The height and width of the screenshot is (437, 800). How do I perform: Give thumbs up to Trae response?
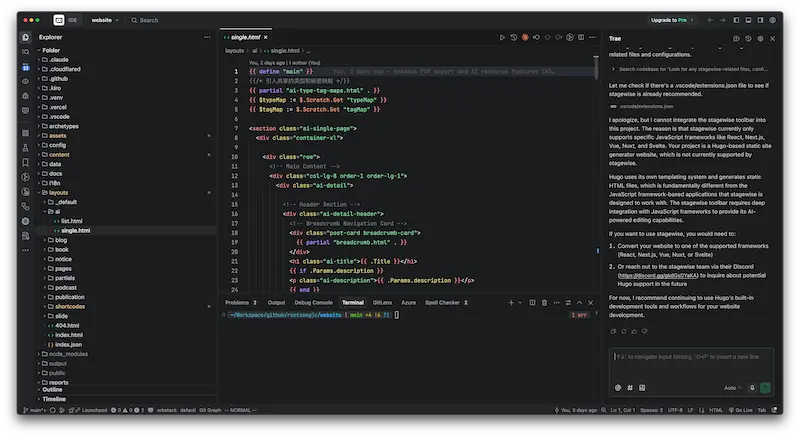click(x=634, y=331)
